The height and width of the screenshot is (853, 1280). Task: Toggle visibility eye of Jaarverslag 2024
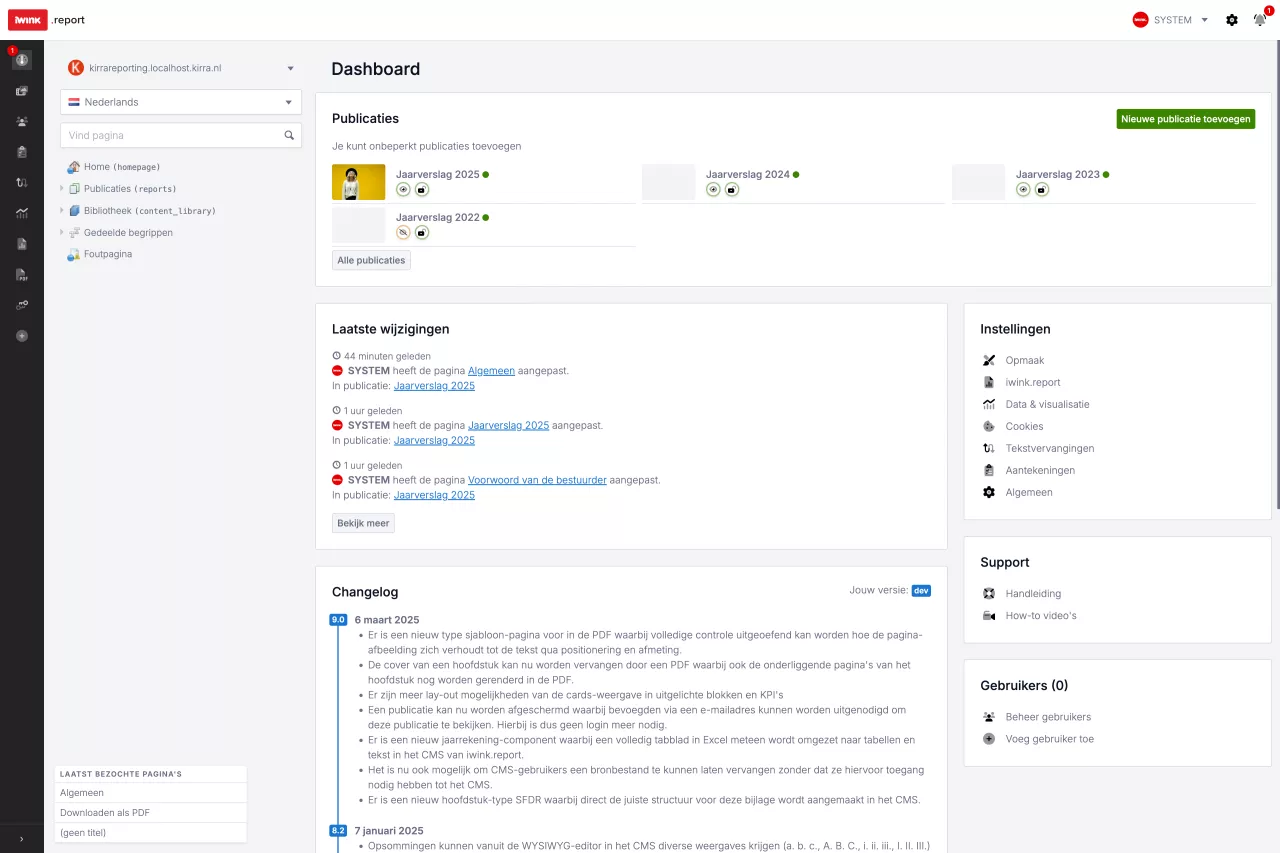click(x=714, y=189)
